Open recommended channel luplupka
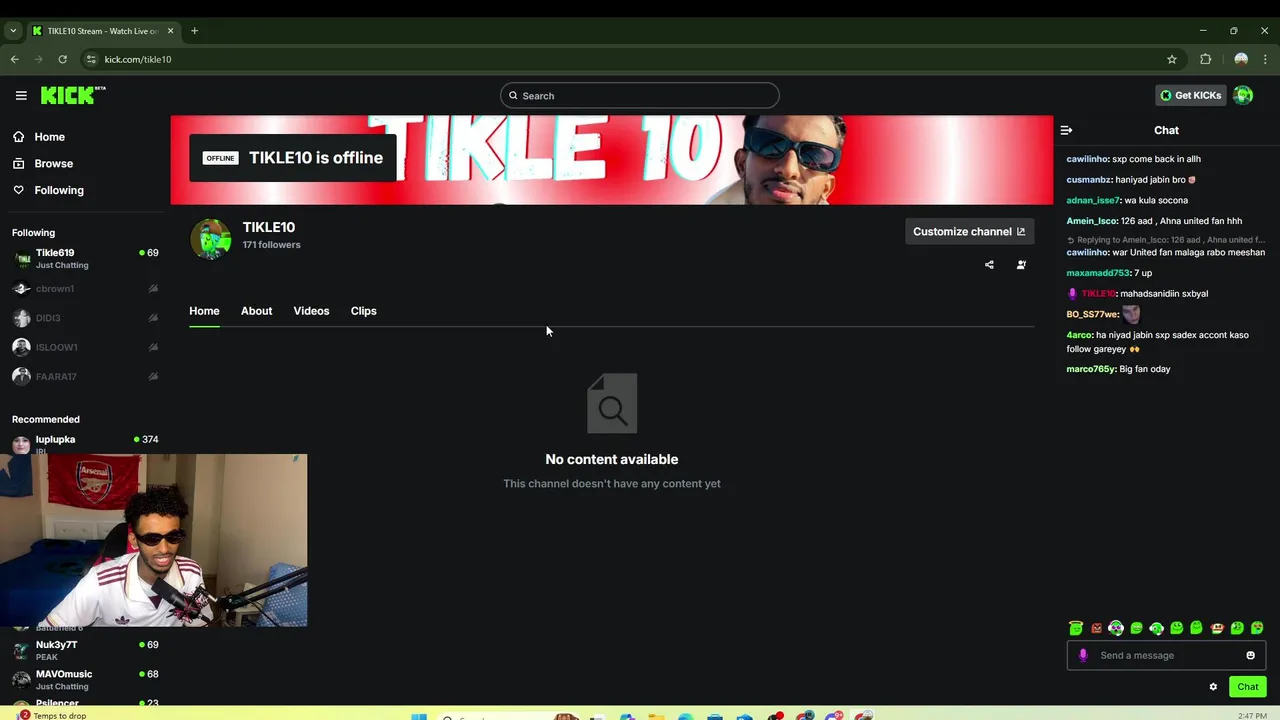 click(x=85, y=443)
